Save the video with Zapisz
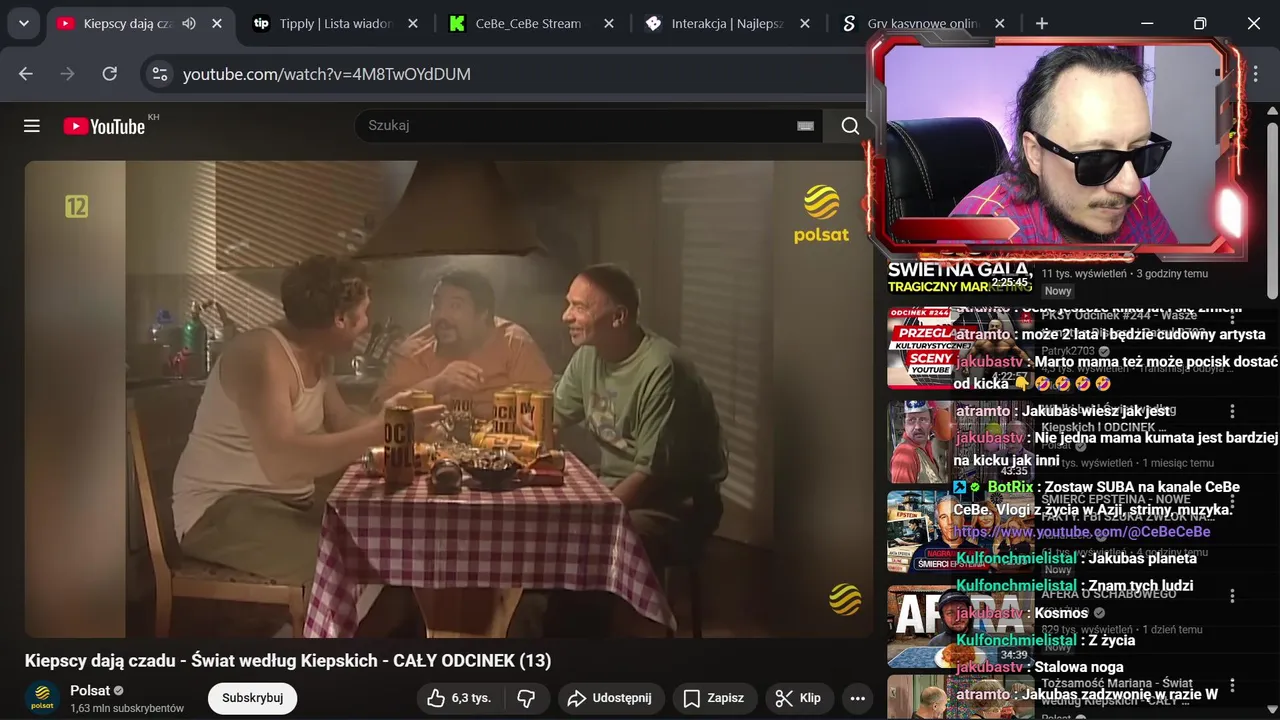This screenshot has width=1280, height=720. tap(714, 698)
